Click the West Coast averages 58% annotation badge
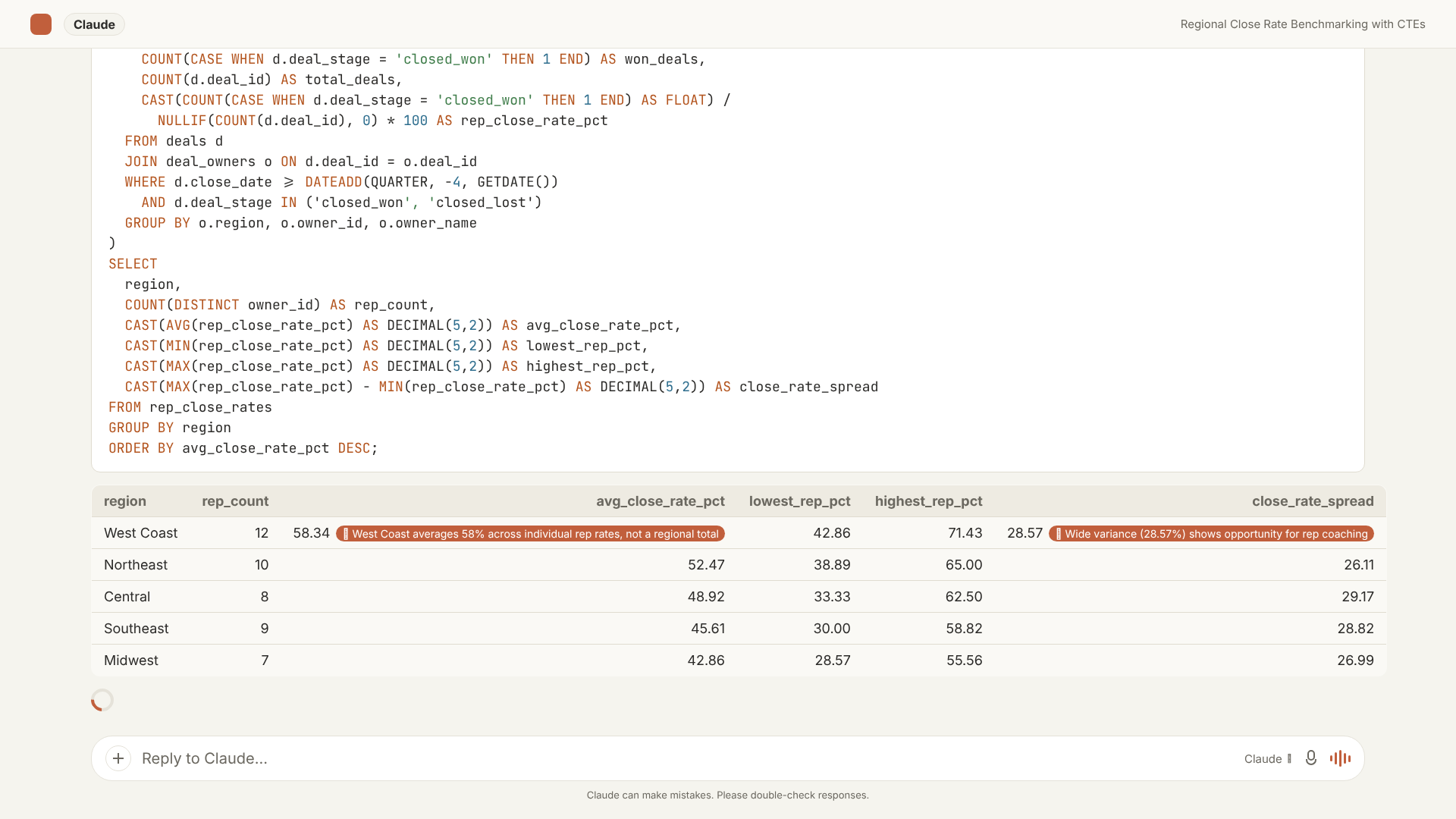 tap(530, 534)
